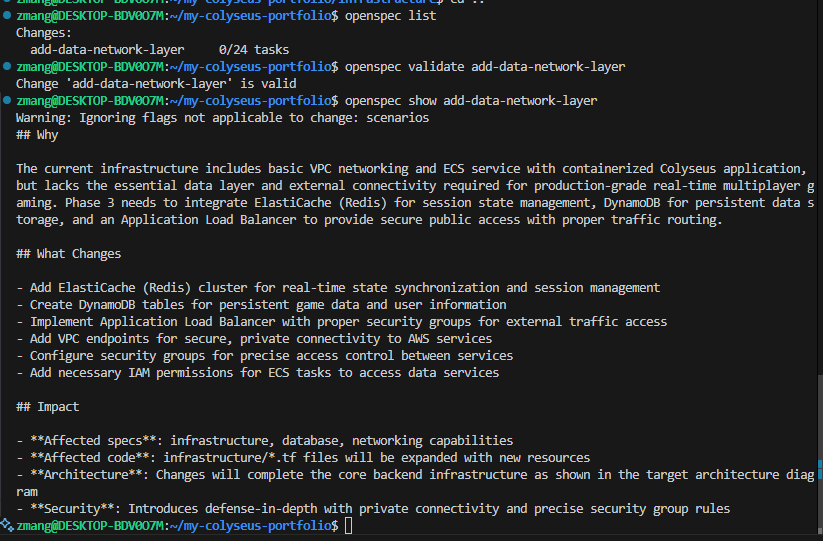This screenshot has height=541, width=823.
Task: Click the blue marker on the scrollbar ruler
Action: click(820, 470)
